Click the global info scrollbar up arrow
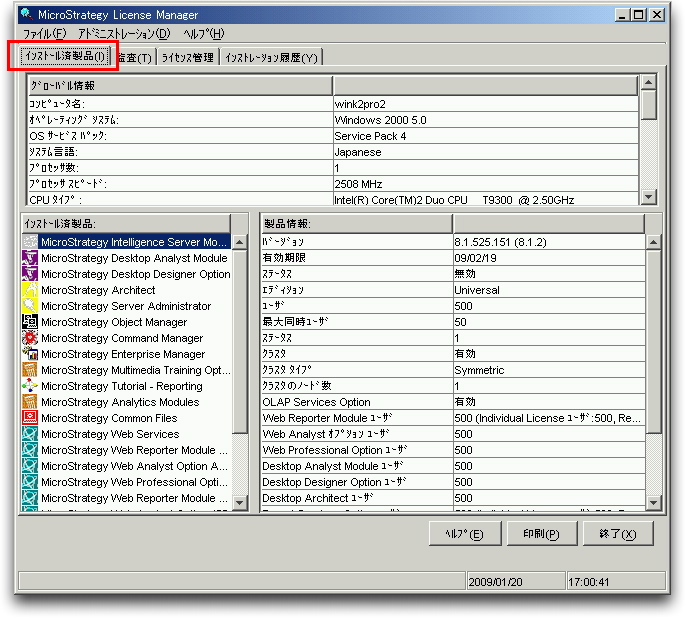Viewport: 685px width, 618px height. pyautogui.click(x=649, y=82)
